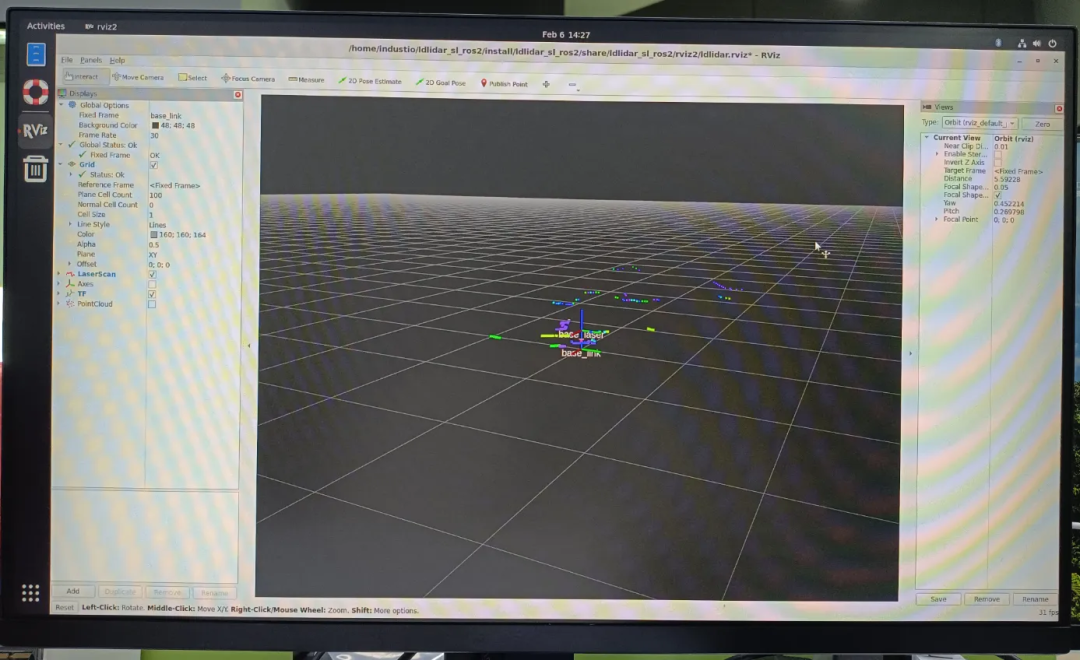
Task: Click the Zero view button
Action: 1042,124
